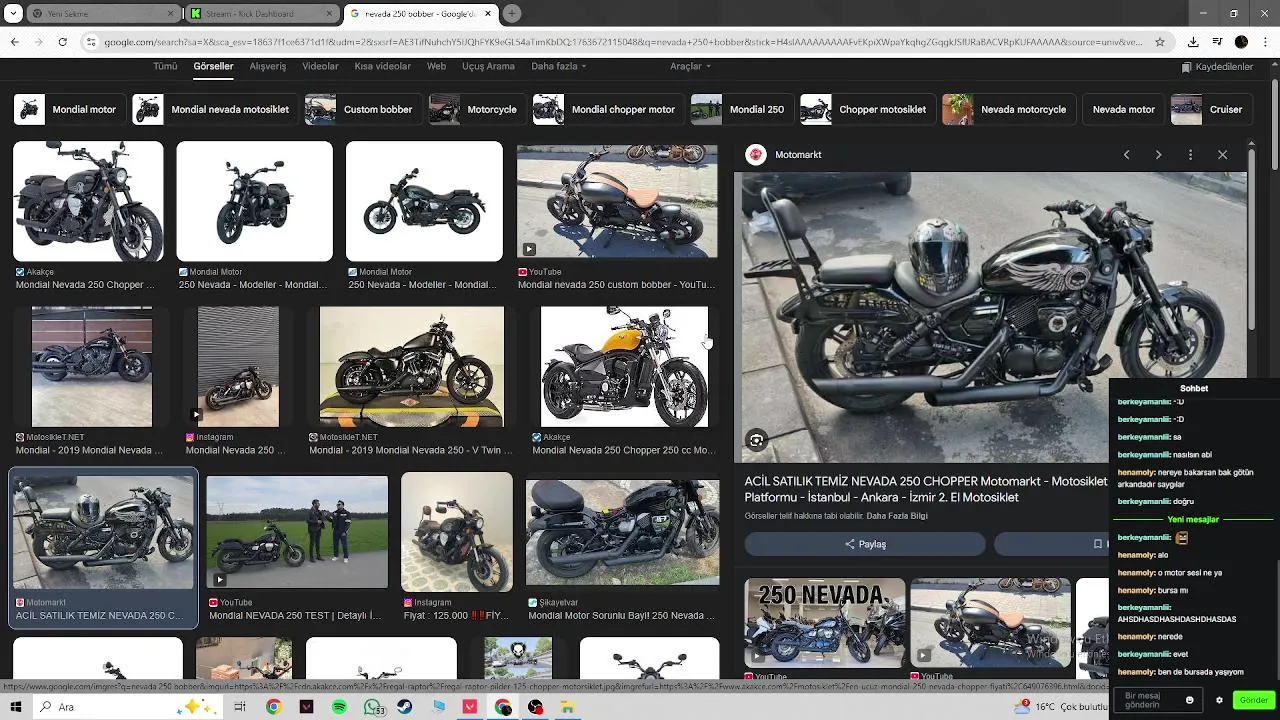This screenshot has height=720, width=1280.
Task: Open chat settings gear icon
Action: (1219, 700)
